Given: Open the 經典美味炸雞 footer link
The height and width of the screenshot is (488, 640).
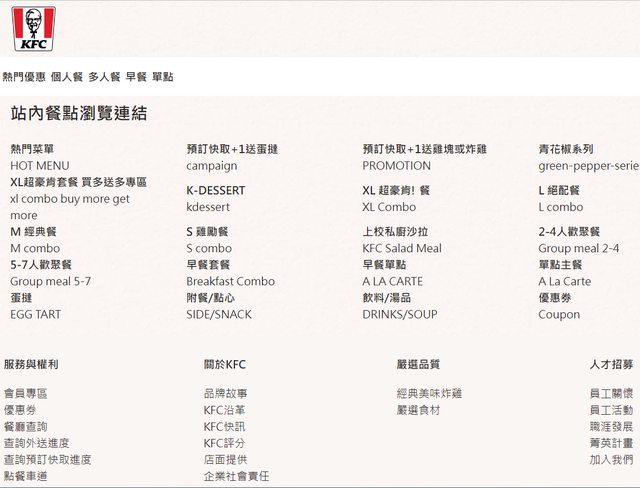Looking at the screenshot, I should tap(429, 394).
